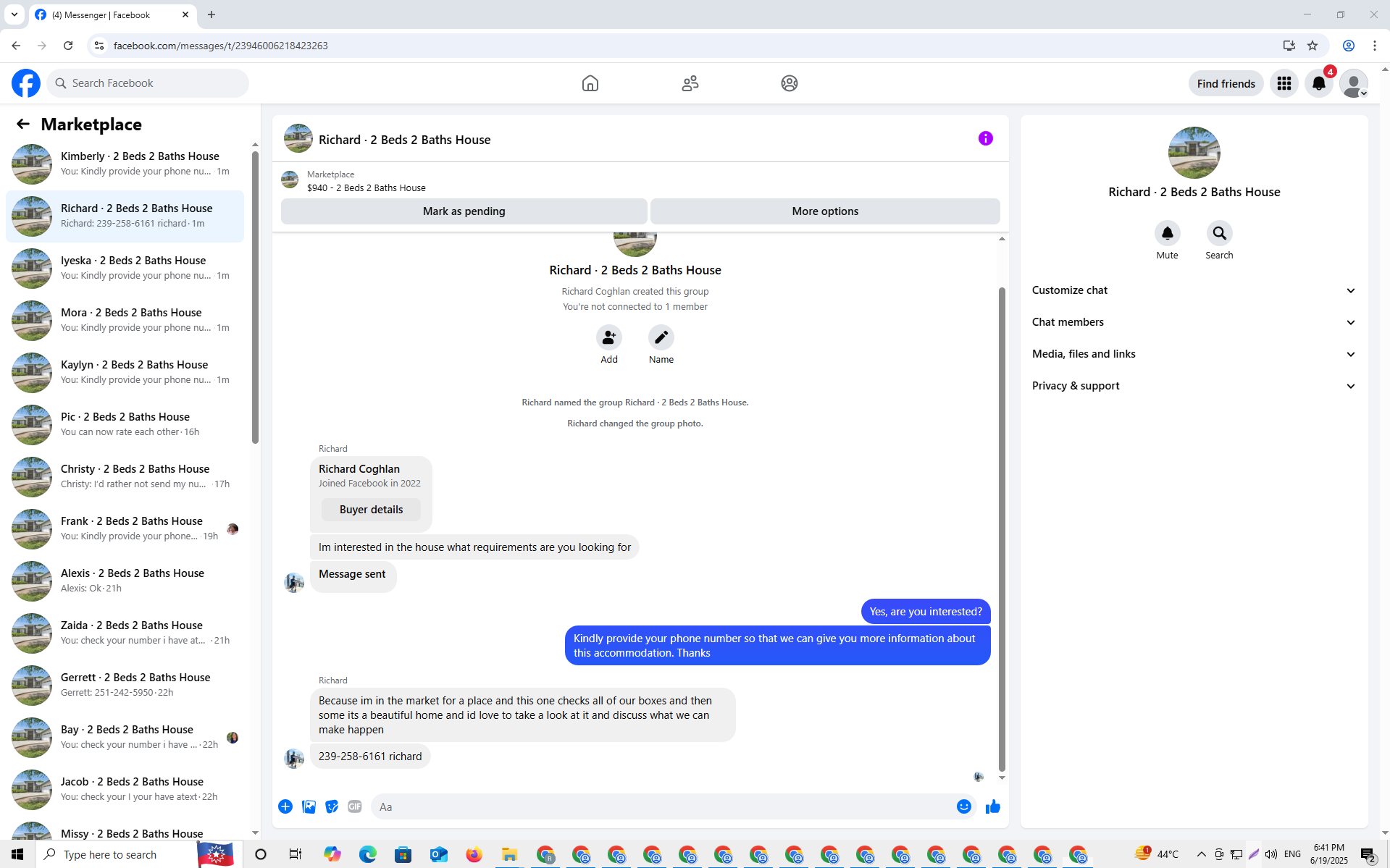
Task: Click the chat messages scrollbar
Action: tap(1002, 528)
